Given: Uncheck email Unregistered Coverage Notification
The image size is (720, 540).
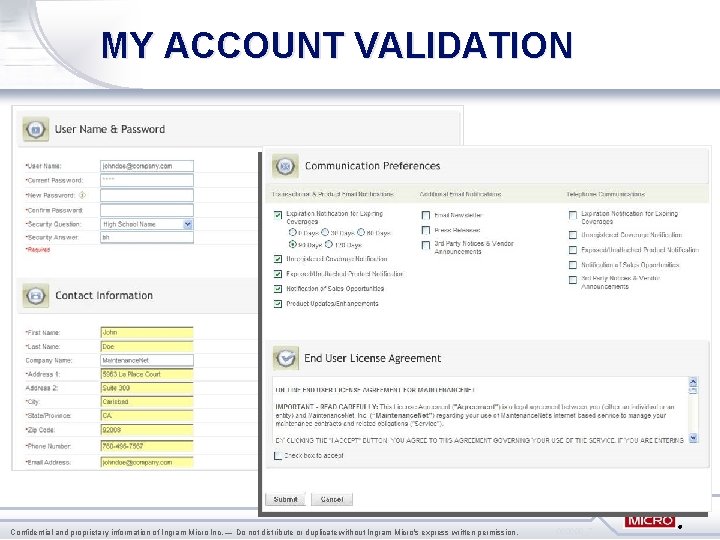Looking at the screenshot, I should 278,259.
